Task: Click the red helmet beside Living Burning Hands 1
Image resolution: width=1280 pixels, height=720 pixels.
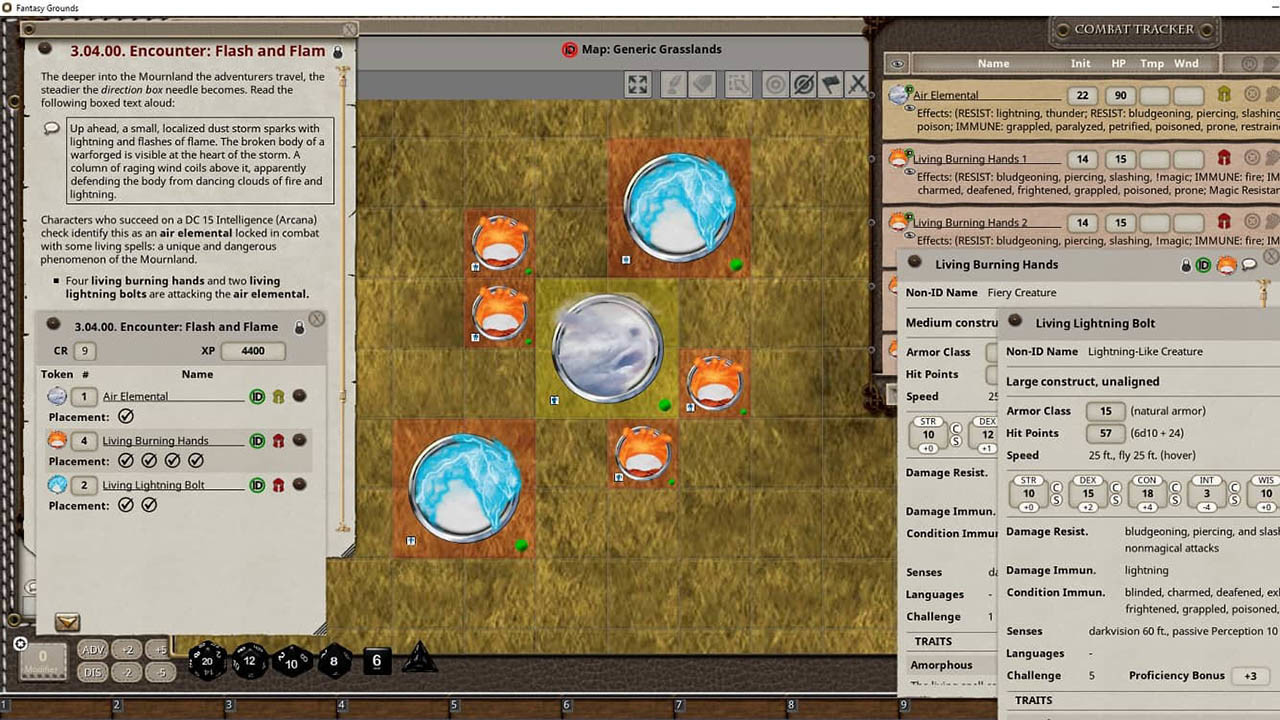Action: 1223,158
